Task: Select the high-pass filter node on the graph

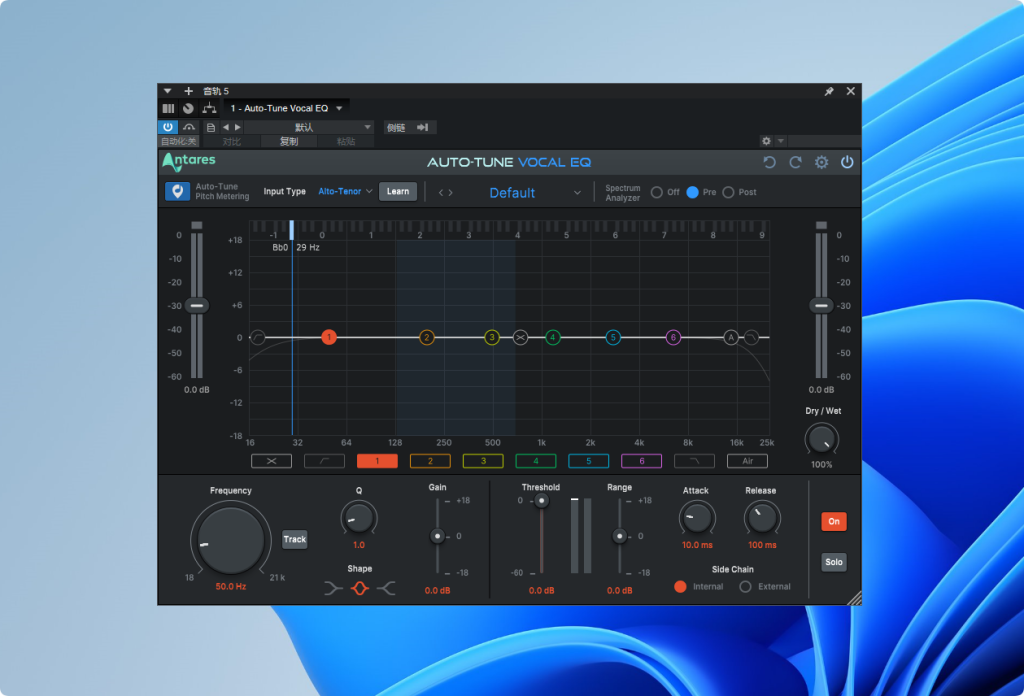Action: pos(258,338)
